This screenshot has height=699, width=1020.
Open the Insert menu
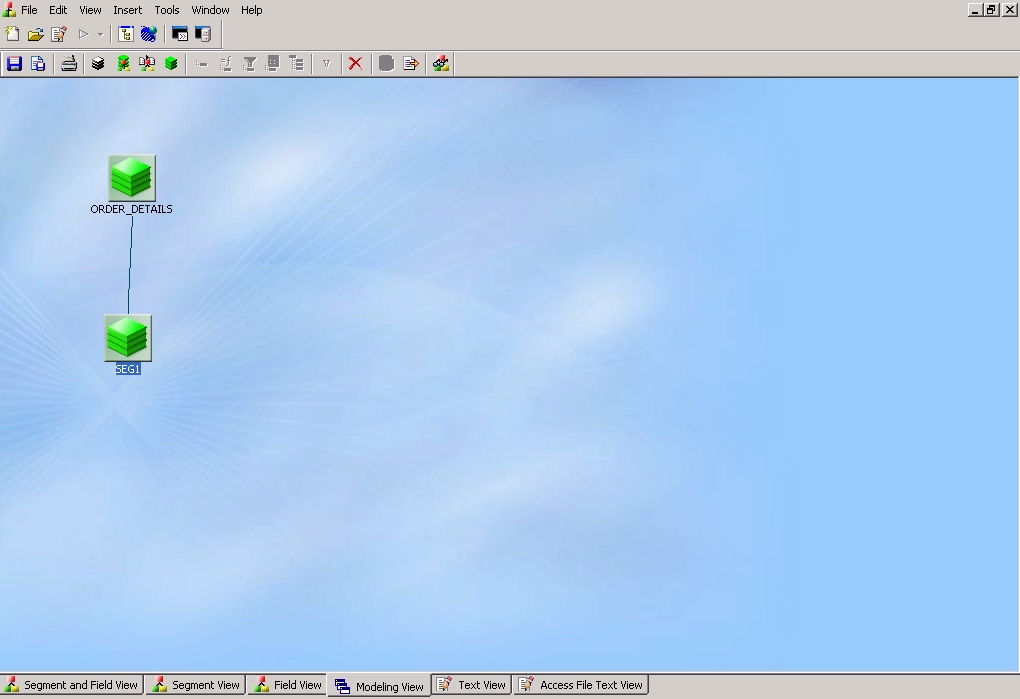point(127,10)
